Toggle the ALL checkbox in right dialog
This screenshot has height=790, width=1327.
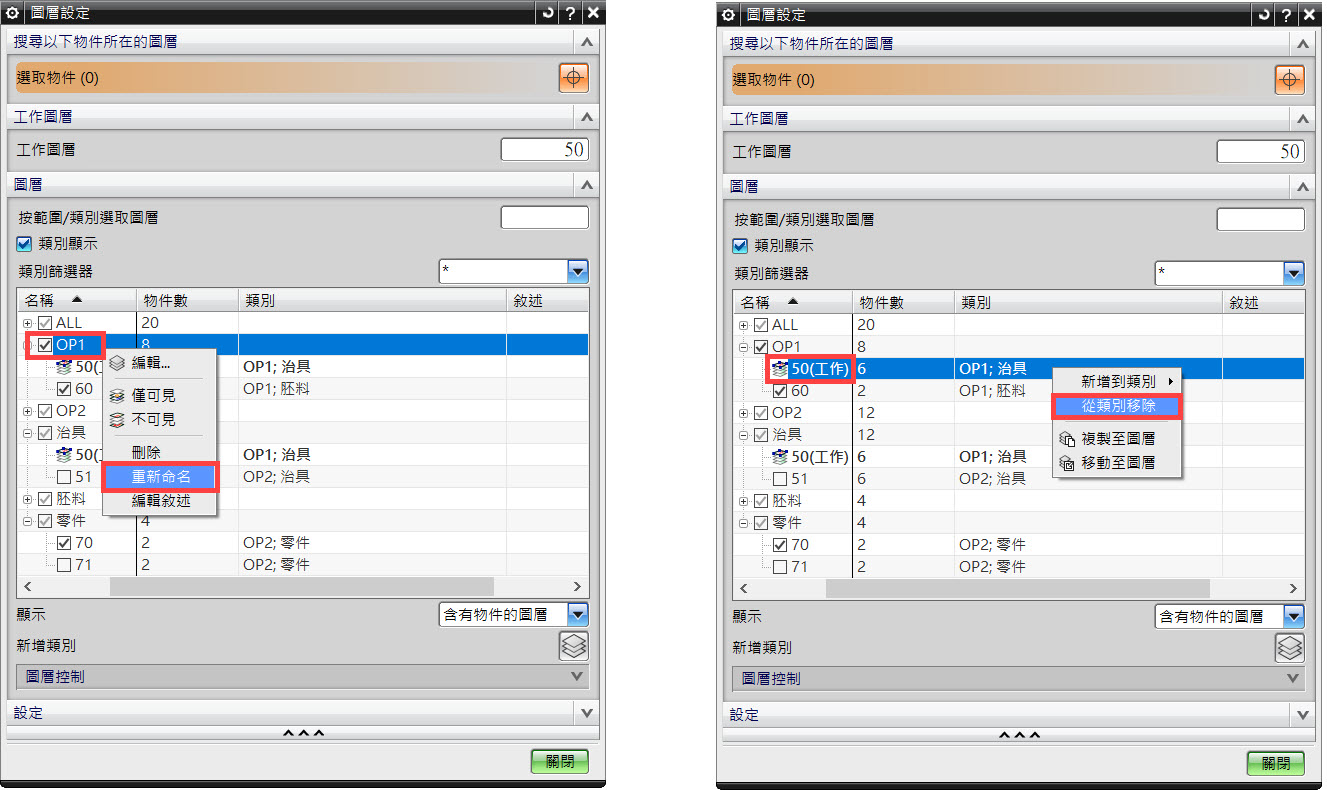tap(761, 325)
